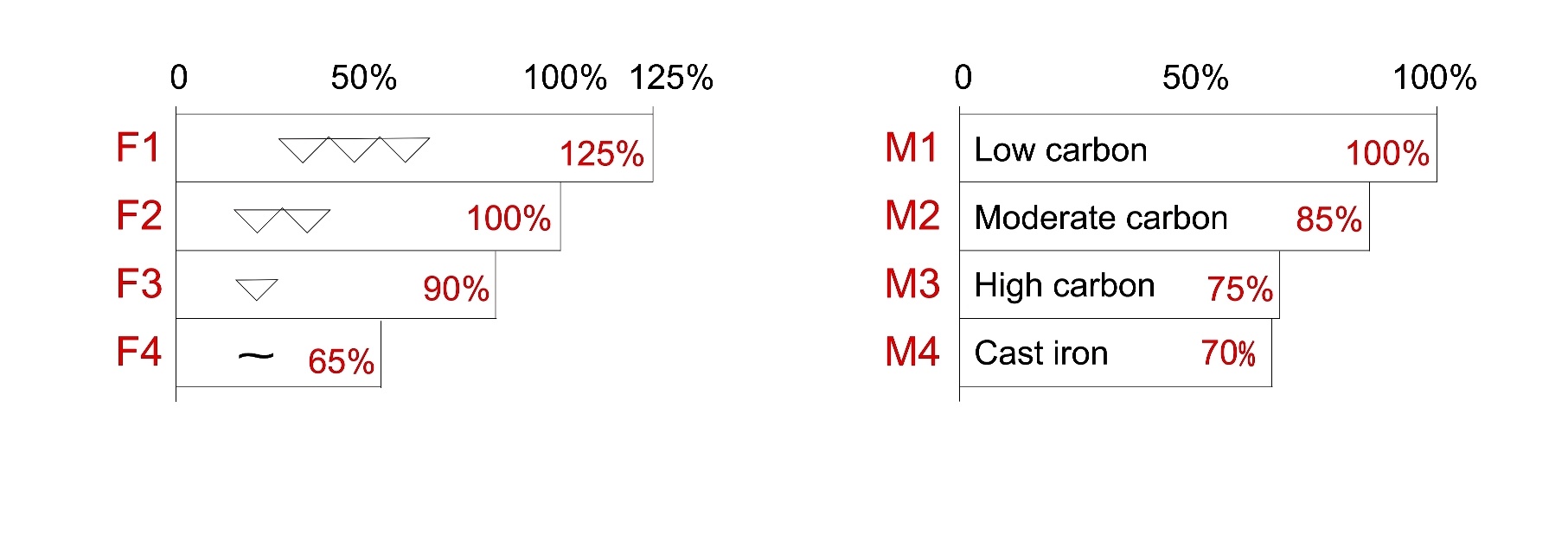The height and width of the screenshot is (541, 1568).
Task: Click the Low carbon bar text
Action: point(1060,150)
